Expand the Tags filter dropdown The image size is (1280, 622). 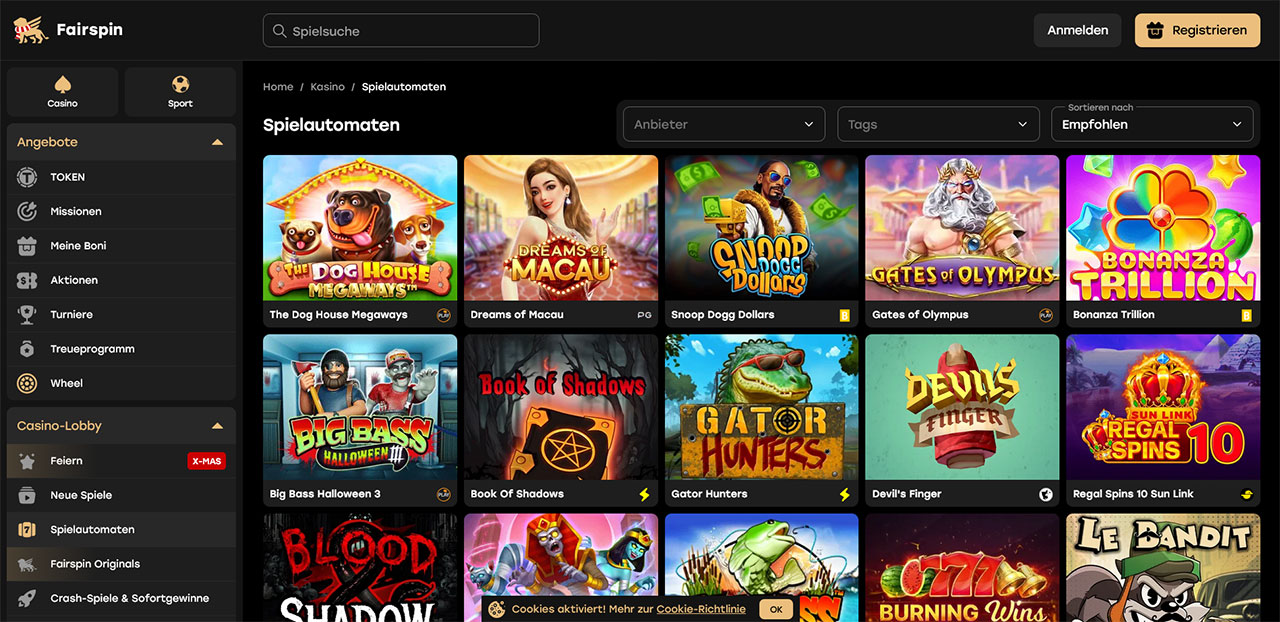937,124
